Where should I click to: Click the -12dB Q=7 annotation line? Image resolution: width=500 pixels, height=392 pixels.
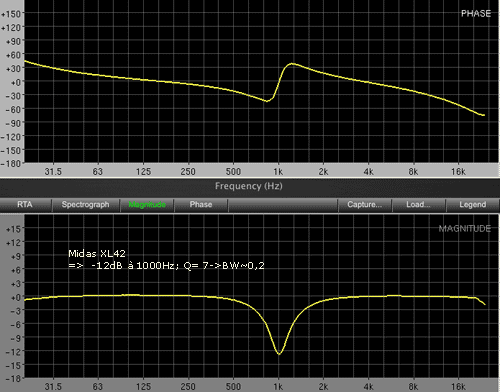point(166,266)
